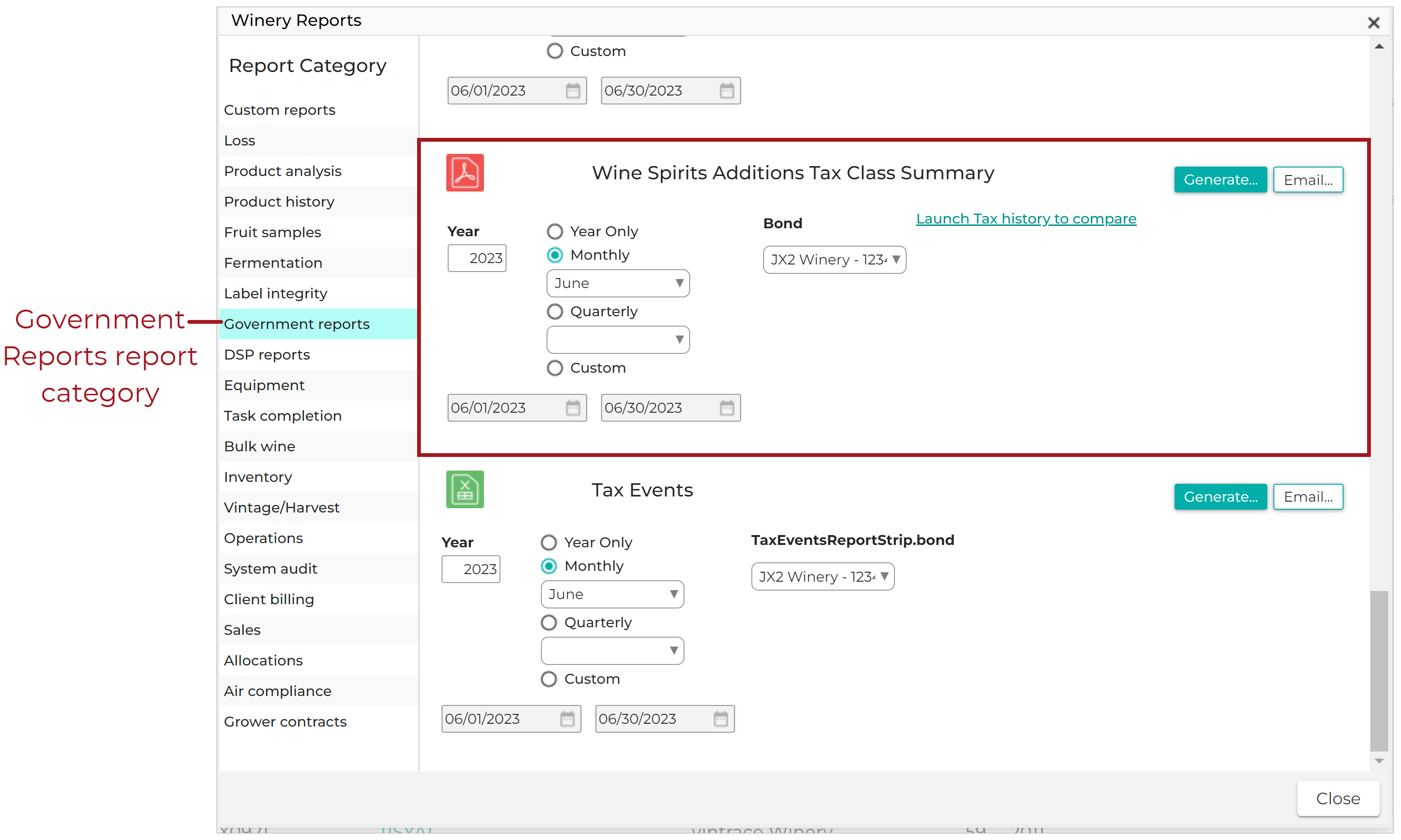Open Client billing category

pos(318,599)
